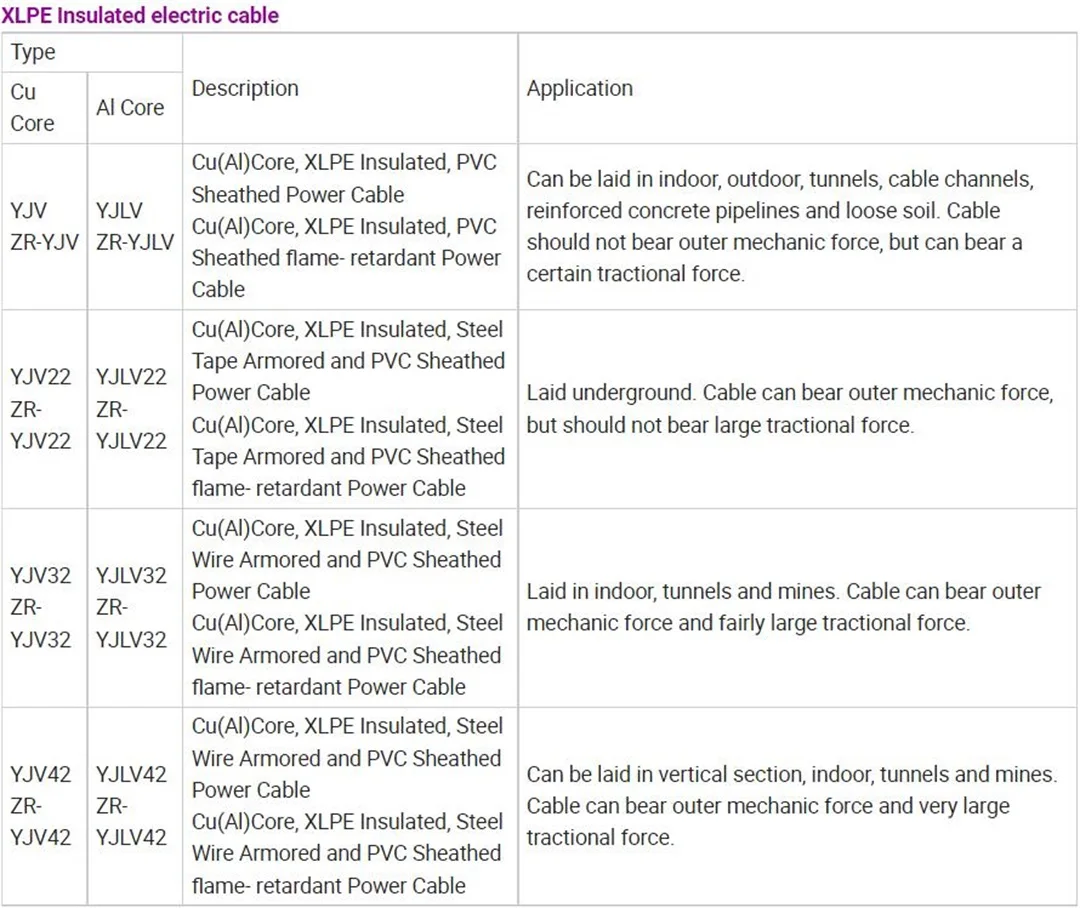This screenshot has height=908, width=1080.
Task: Select the YJV32 ZR-YJV32 cell
Action: click(42, 607)
